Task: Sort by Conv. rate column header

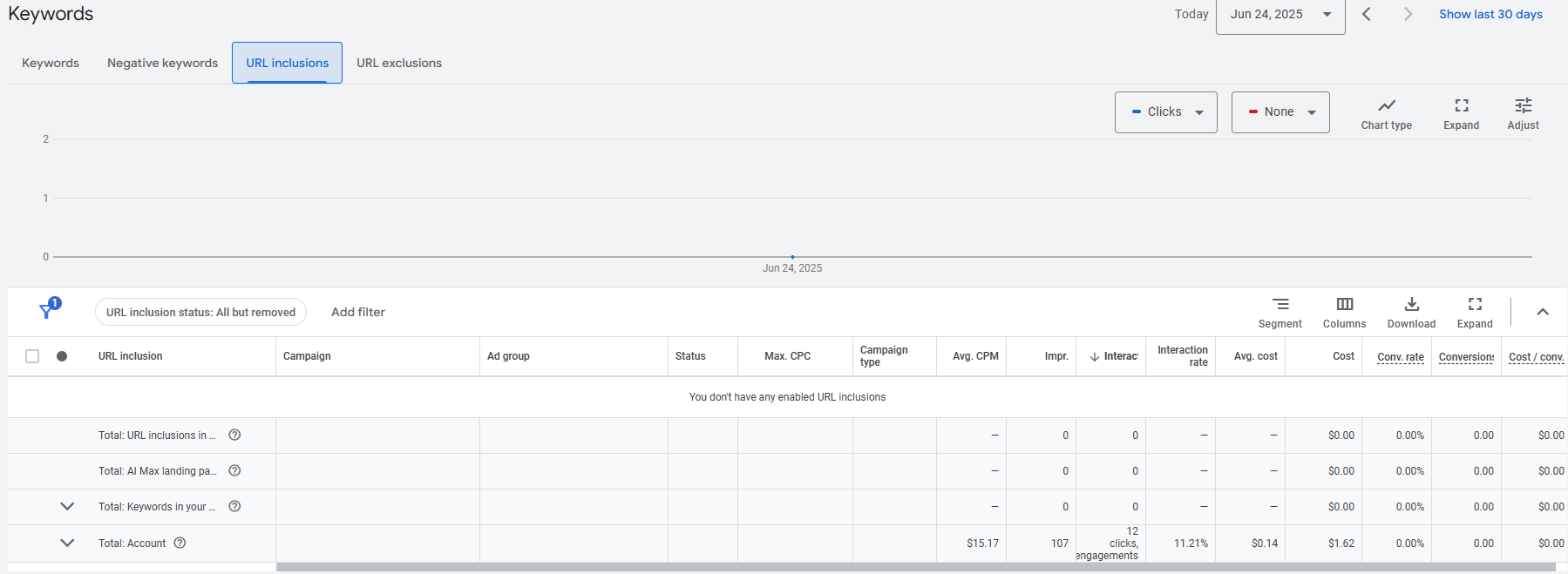Action: [1400, 357]
